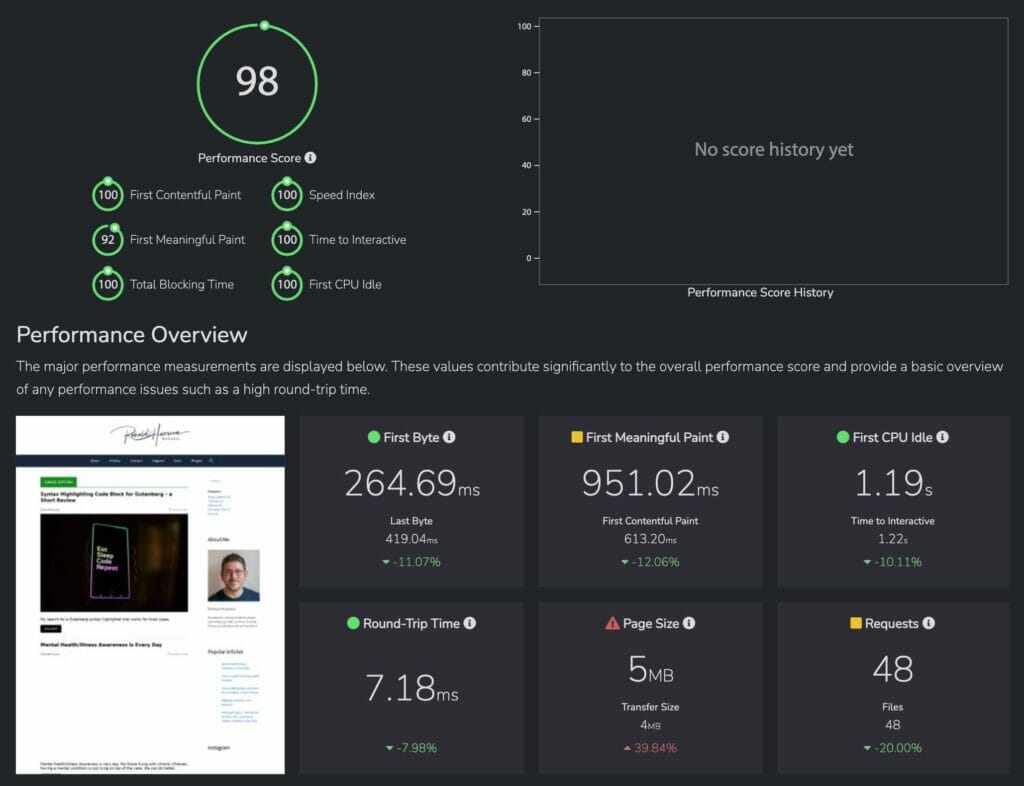Click info icon next to First Meaningful Paint card title

click(723, 437)
